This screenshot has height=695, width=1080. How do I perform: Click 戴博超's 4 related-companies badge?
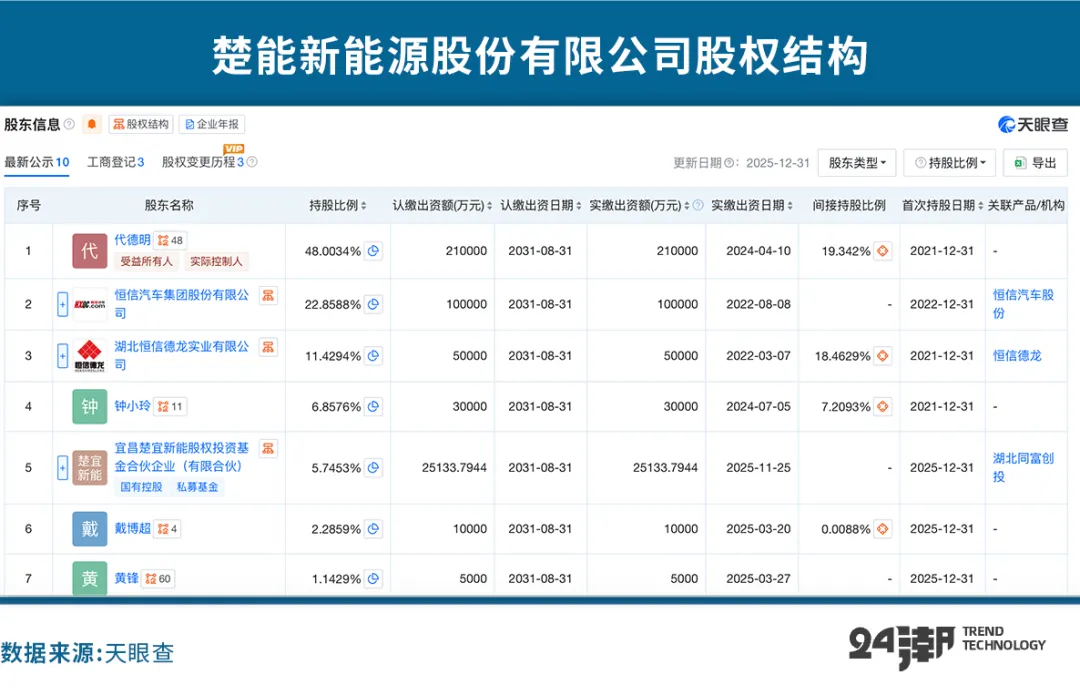pos(167,529)
